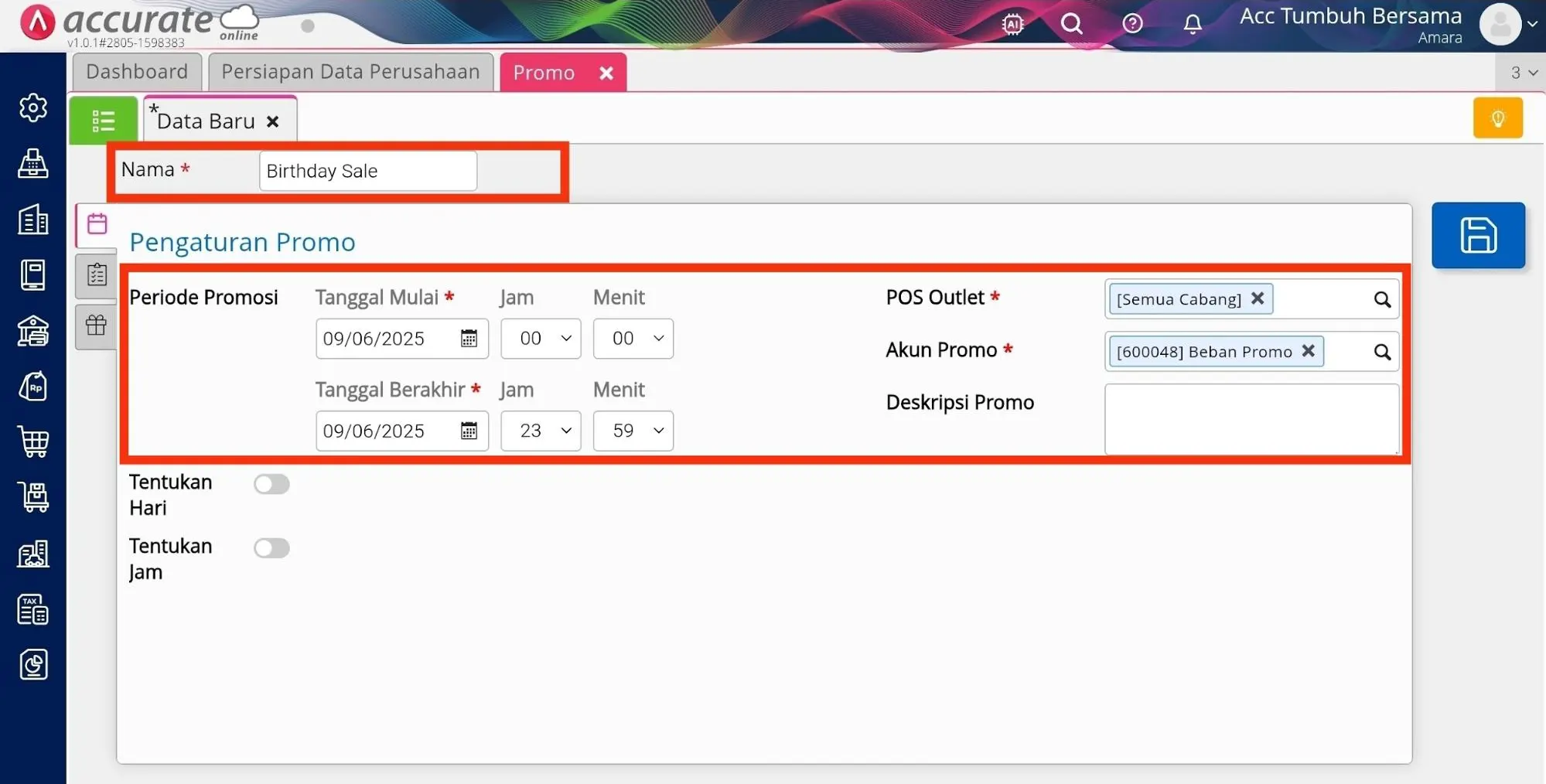Switch to Persiapan Data Perusahaan tab
The width and height of the screenshot is (1546, 784).
pyautogui.click(x=350, y=72)
